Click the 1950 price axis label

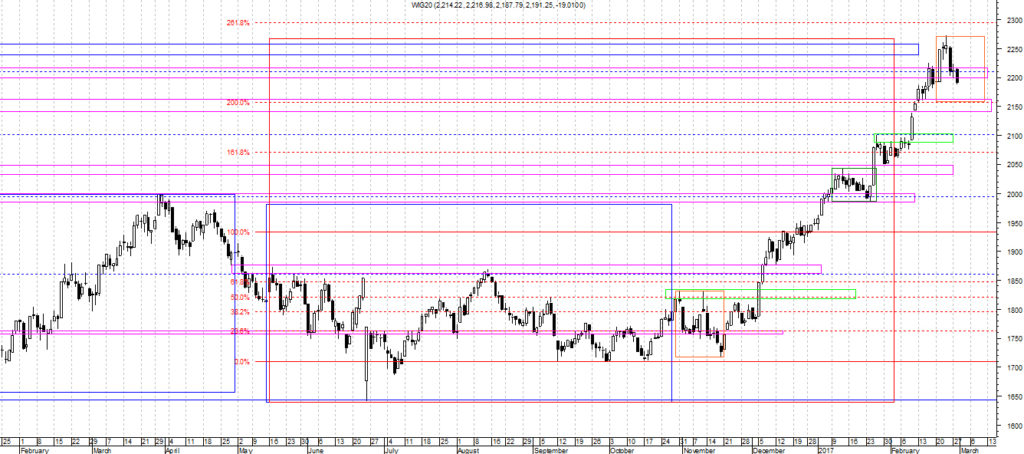(1015, 223)
